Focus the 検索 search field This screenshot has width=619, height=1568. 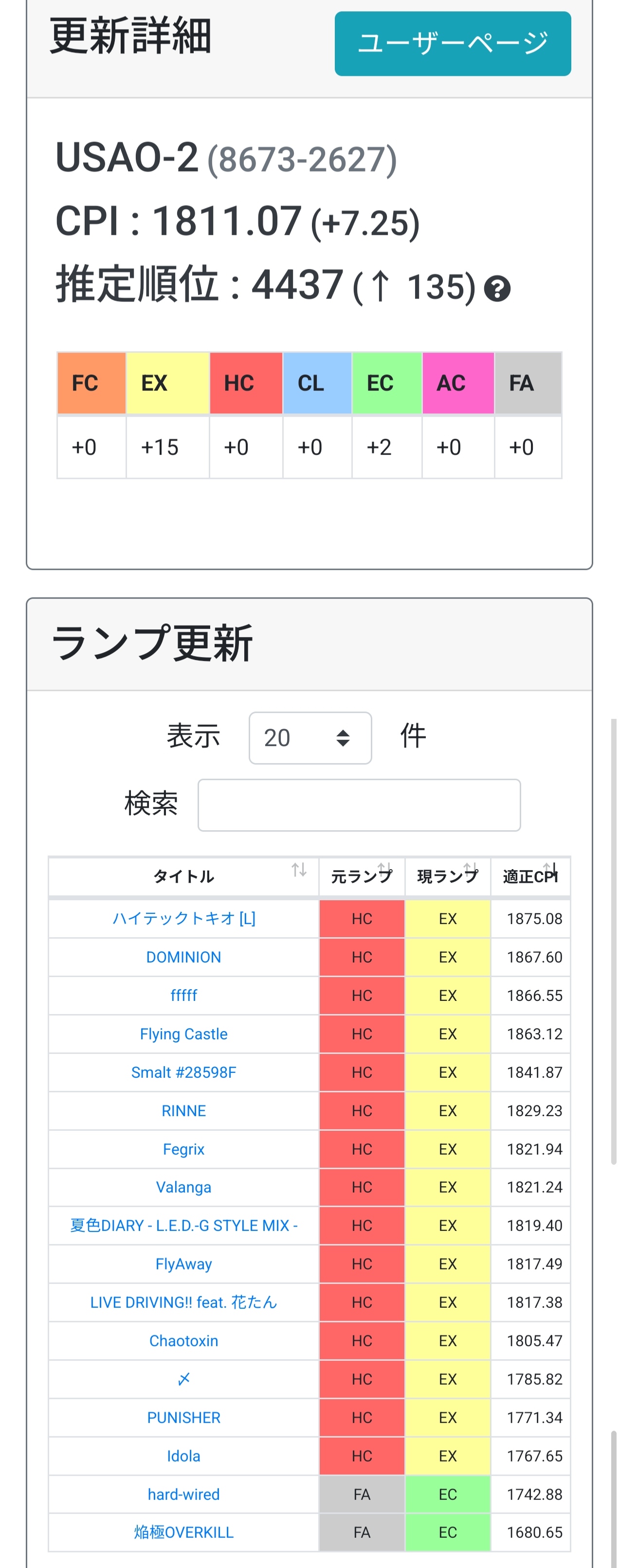[359, 805]
